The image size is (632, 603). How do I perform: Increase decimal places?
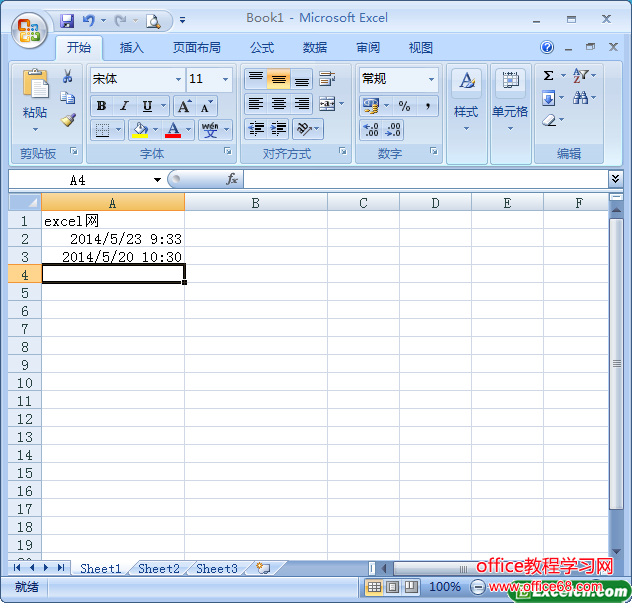click(x=370, y=130)
